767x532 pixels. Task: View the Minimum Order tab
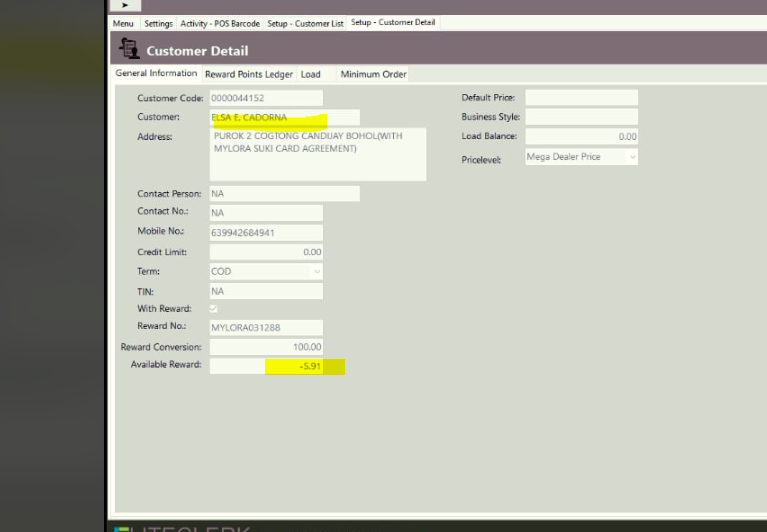[372, 74]
